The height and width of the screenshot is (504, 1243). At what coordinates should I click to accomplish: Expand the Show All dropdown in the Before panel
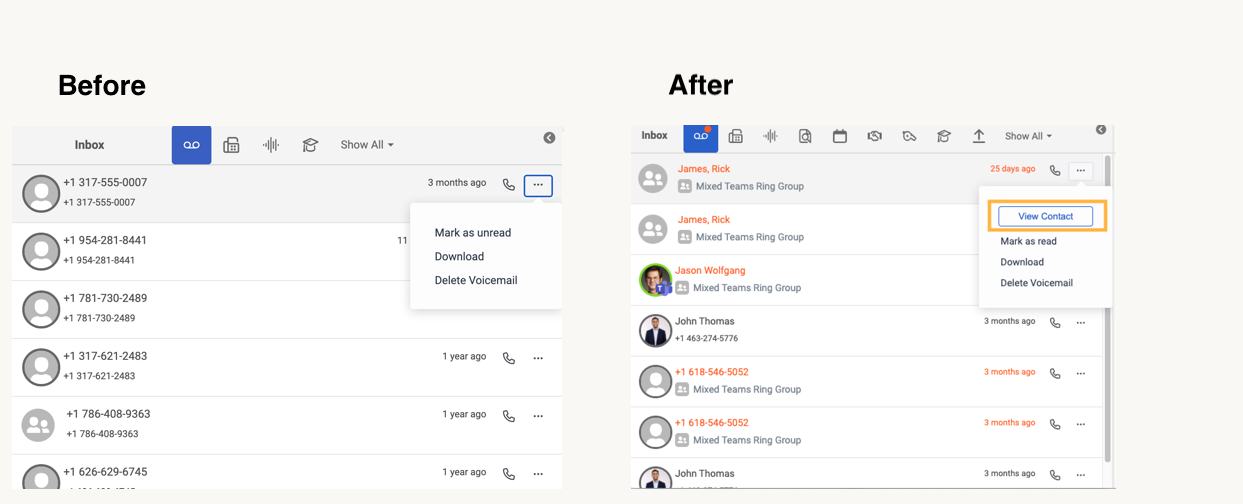click(366, 145)
